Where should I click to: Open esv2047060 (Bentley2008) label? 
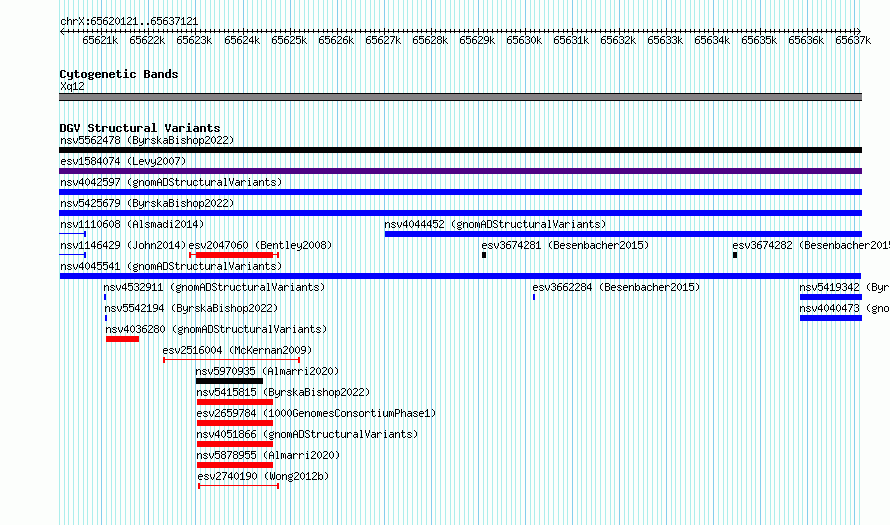(261, 245)
